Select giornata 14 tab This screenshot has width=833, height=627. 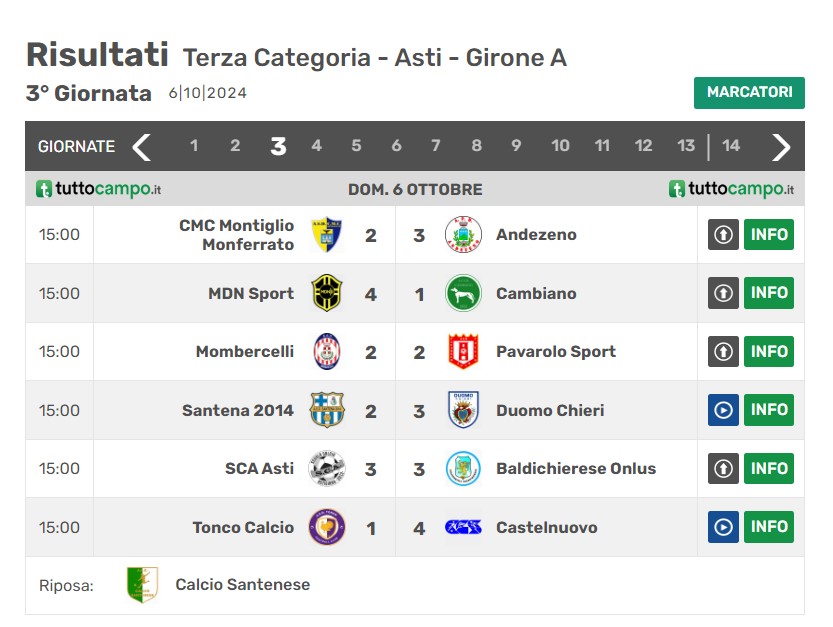pos(731,146)
